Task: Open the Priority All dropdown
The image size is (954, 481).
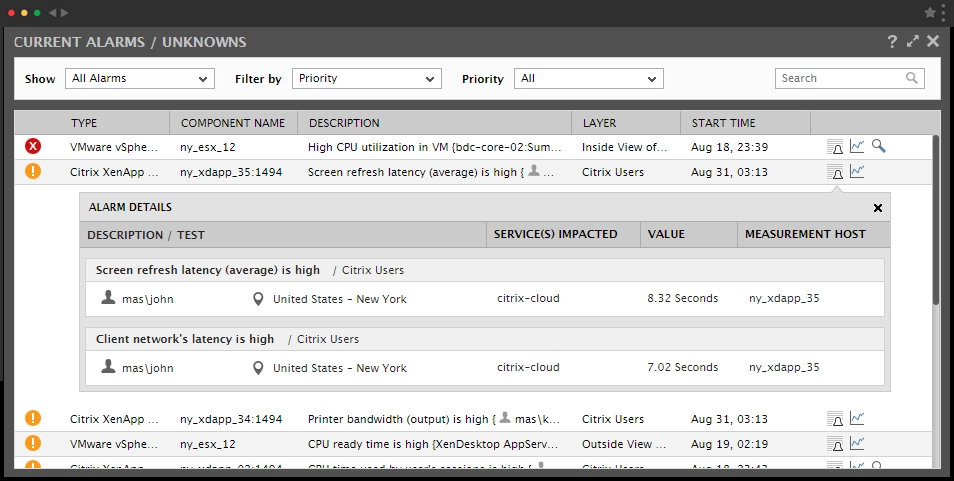Action: point(589,78)
